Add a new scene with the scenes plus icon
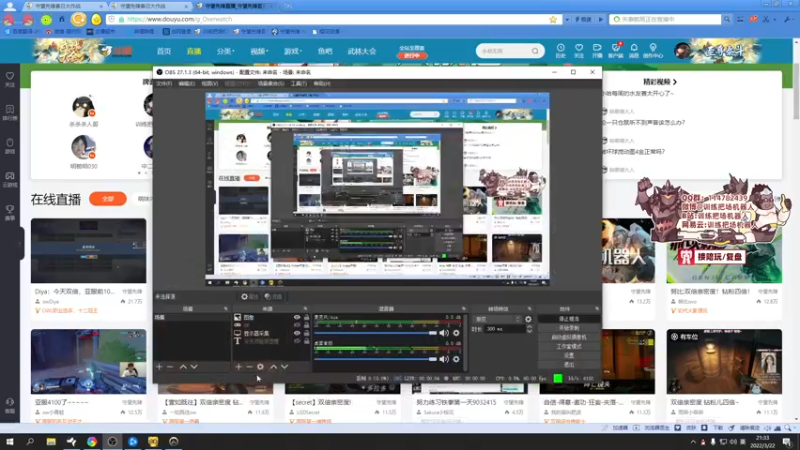The height and width of the screenshot is (450, 800). coord(159,366)
